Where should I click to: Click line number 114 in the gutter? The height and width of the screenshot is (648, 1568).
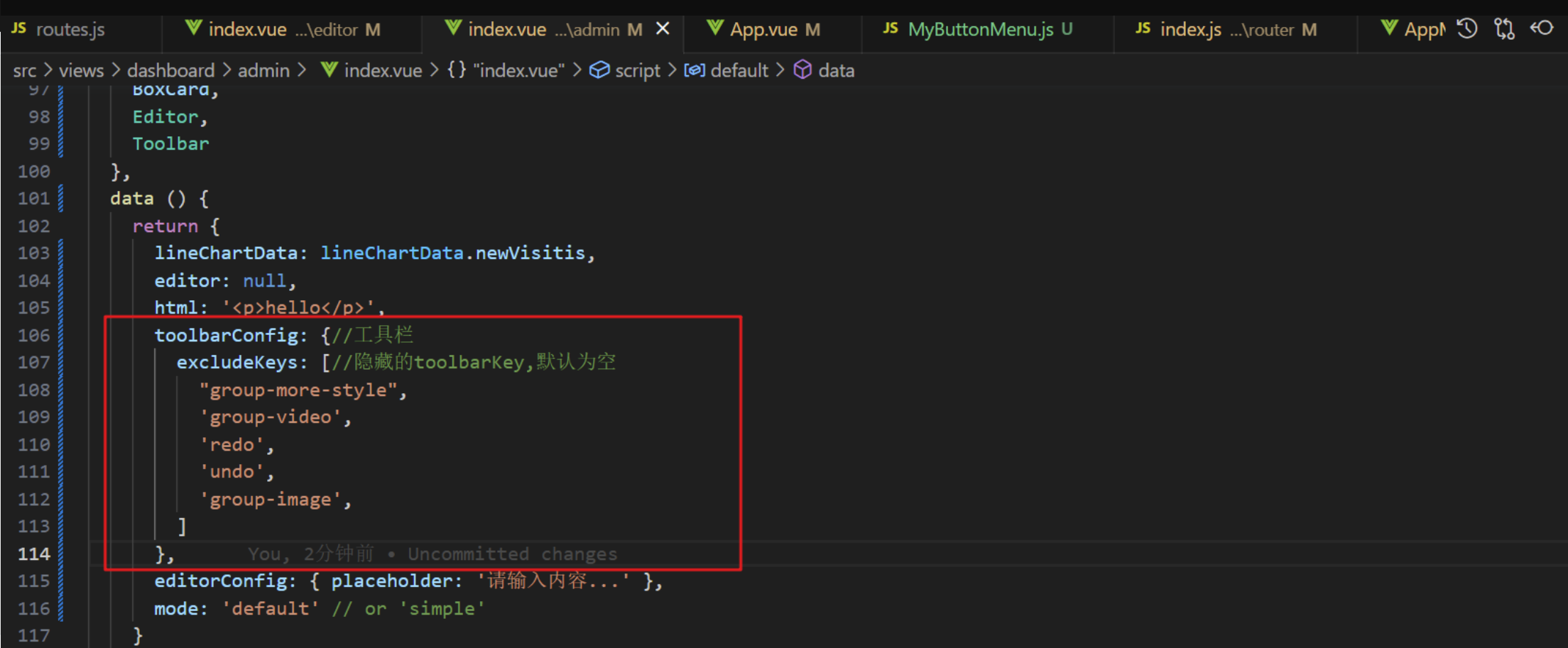pyautogui.click(x=34, y=554)
